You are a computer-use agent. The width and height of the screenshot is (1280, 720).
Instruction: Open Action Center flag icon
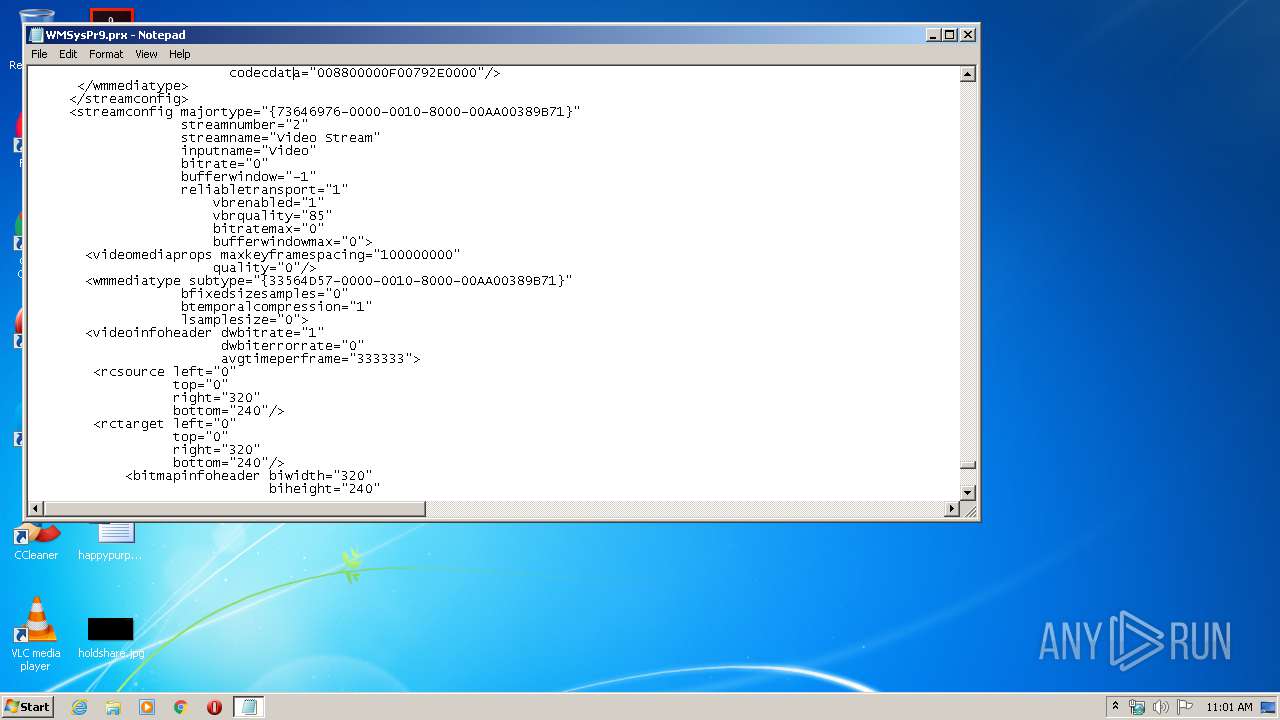pos(1185,707)
